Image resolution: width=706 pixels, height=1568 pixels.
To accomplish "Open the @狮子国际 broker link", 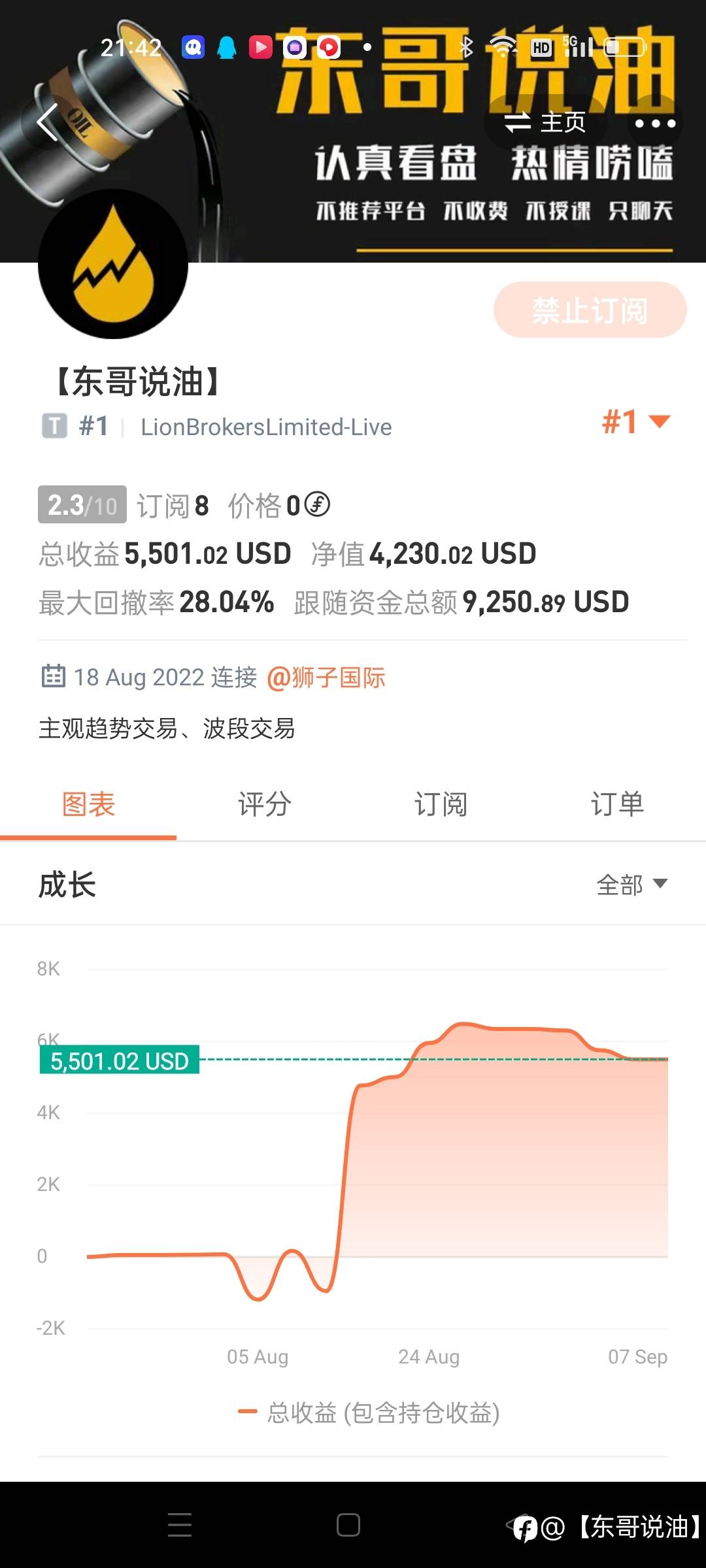I will 326,678.
